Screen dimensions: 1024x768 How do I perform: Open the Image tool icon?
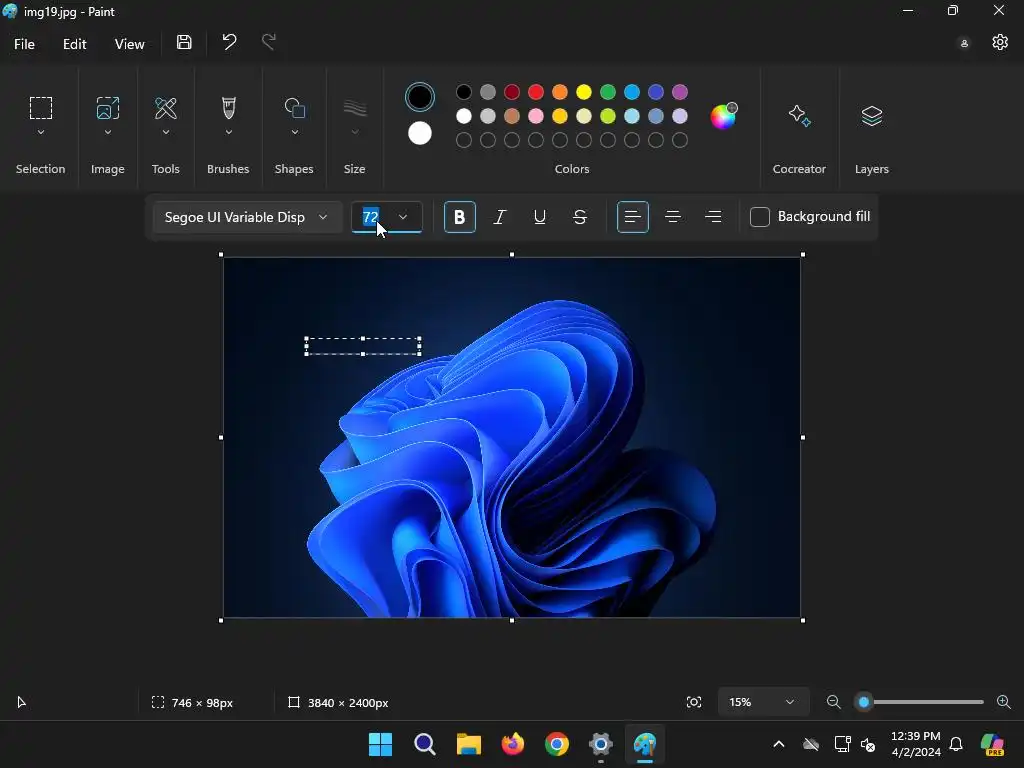click(108, 108)
